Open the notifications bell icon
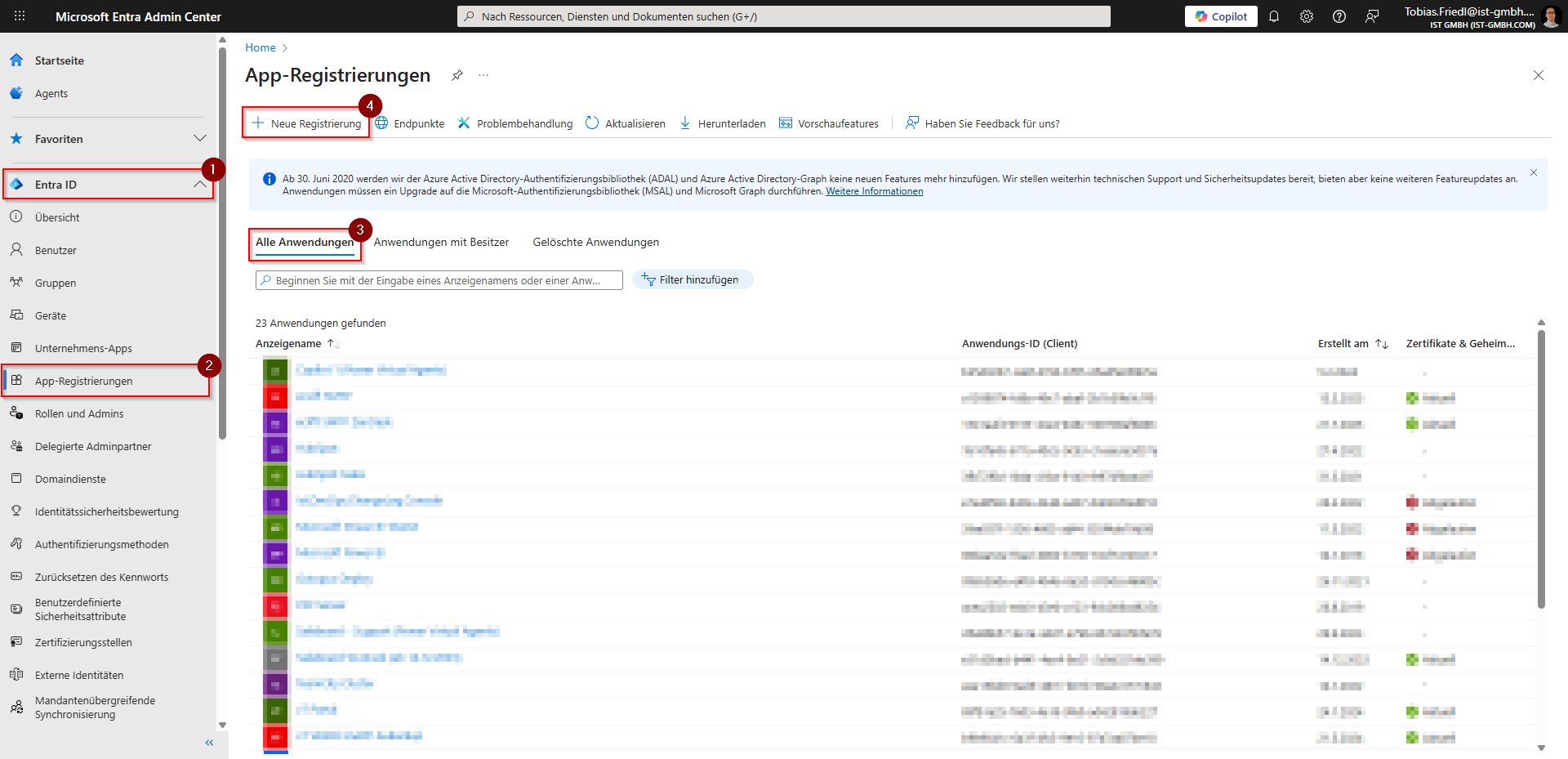Screen dimensions: 1568x759 1273,16
